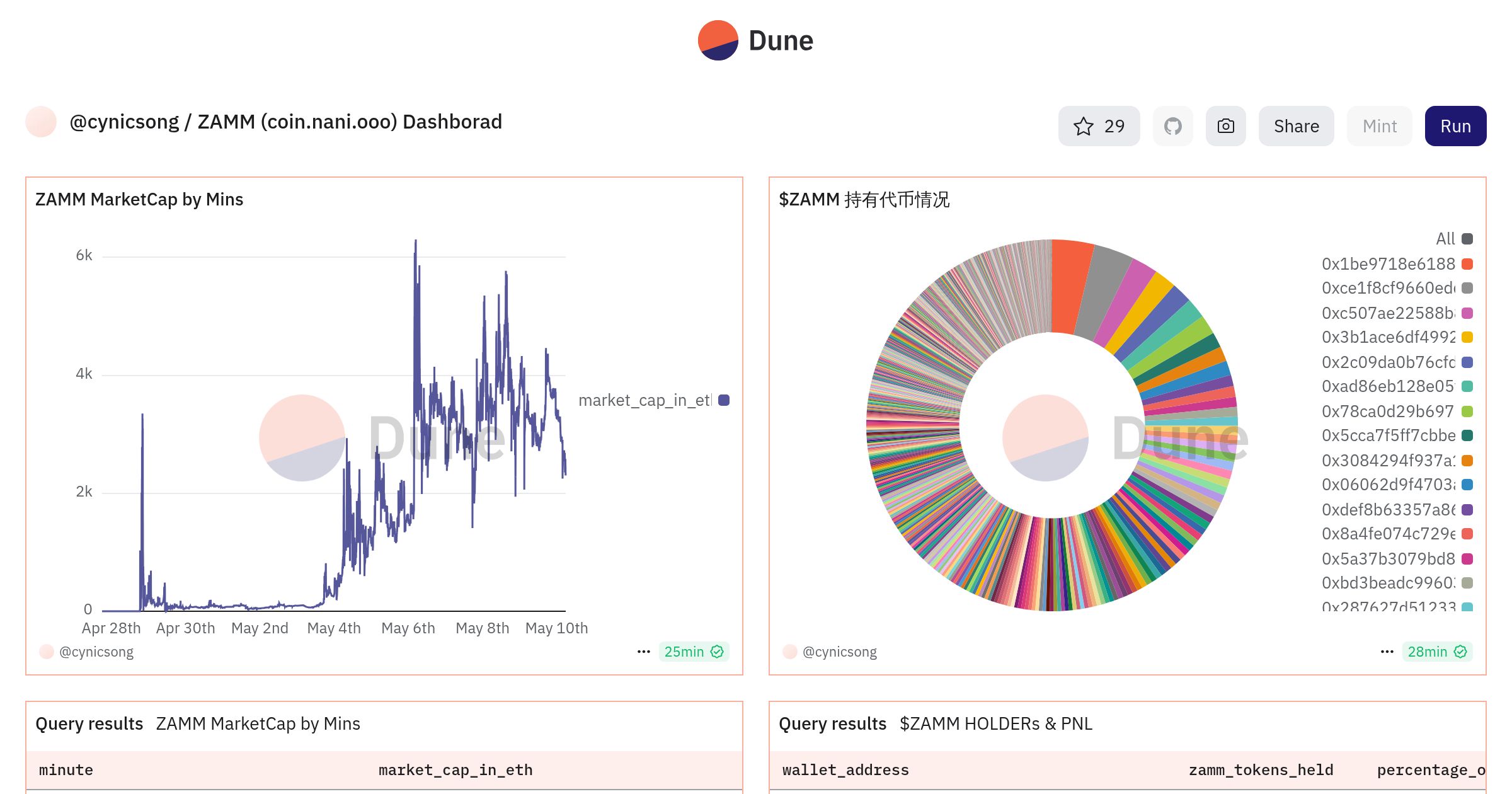
Task: Toggle legend entry 0xce1f8cf9660ed
Action: [1397, 288]
